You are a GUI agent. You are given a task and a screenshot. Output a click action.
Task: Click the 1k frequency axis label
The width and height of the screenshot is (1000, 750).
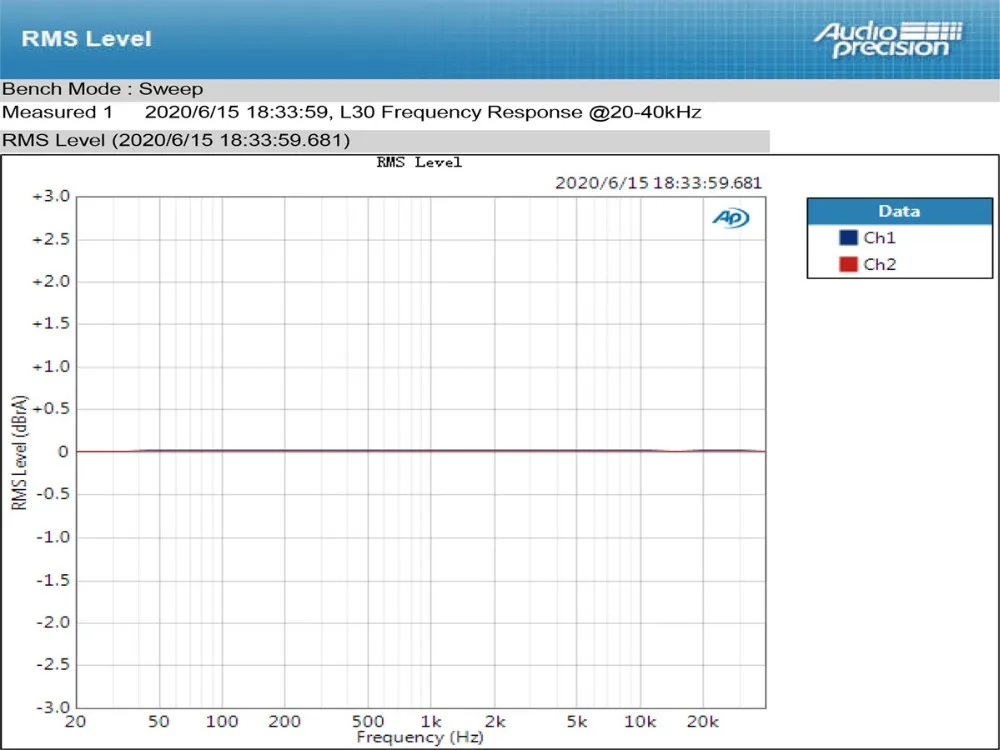click(x=431, y=722)
